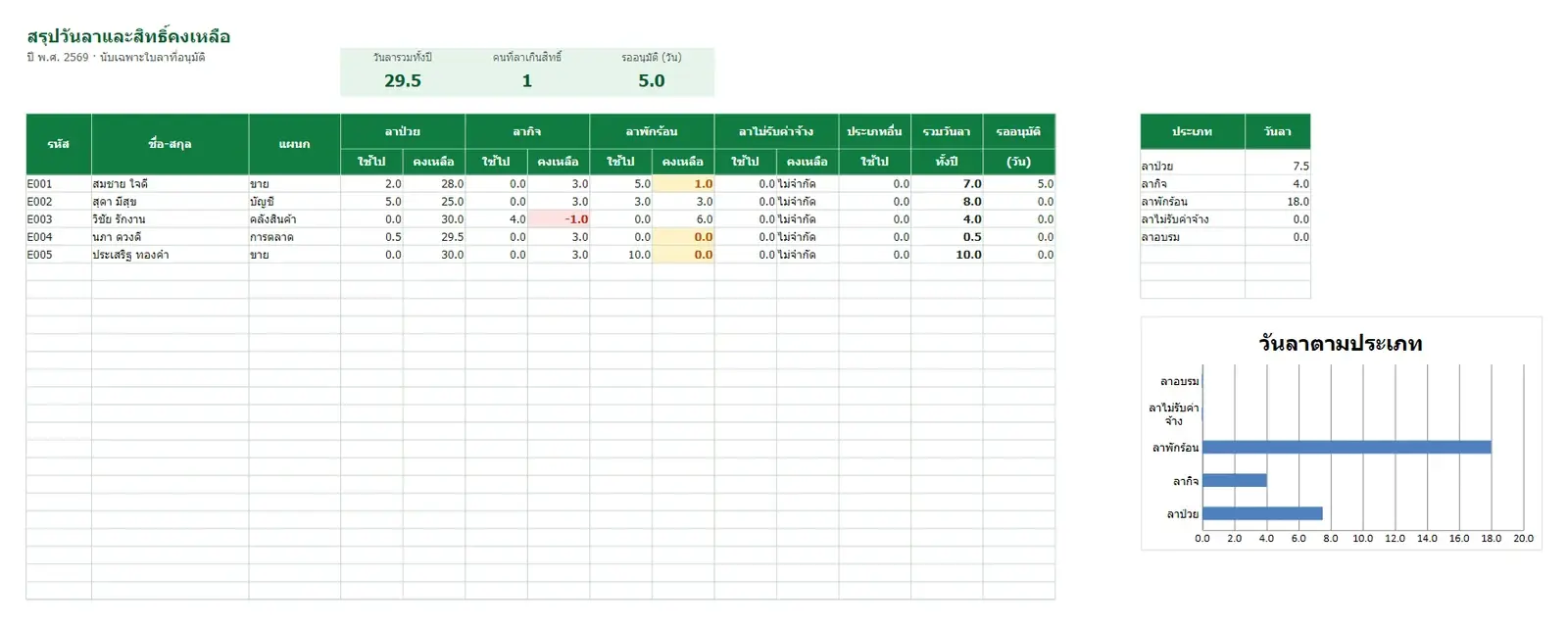The image size is (1568, 625).
Task: Select the subtitle starting "ปี พ.ศ. 2569"
Action: [116, 58]
